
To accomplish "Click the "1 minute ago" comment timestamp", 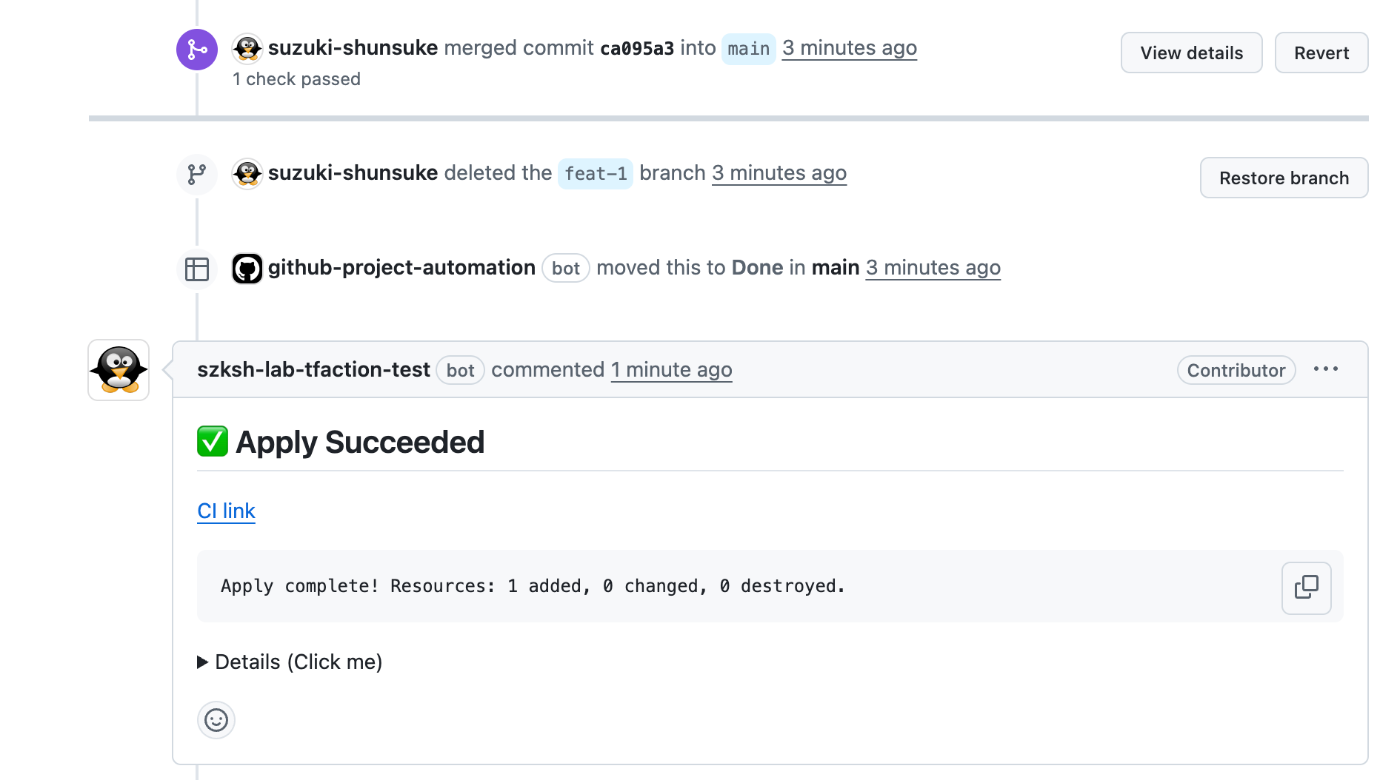I will tap(671, 370).
